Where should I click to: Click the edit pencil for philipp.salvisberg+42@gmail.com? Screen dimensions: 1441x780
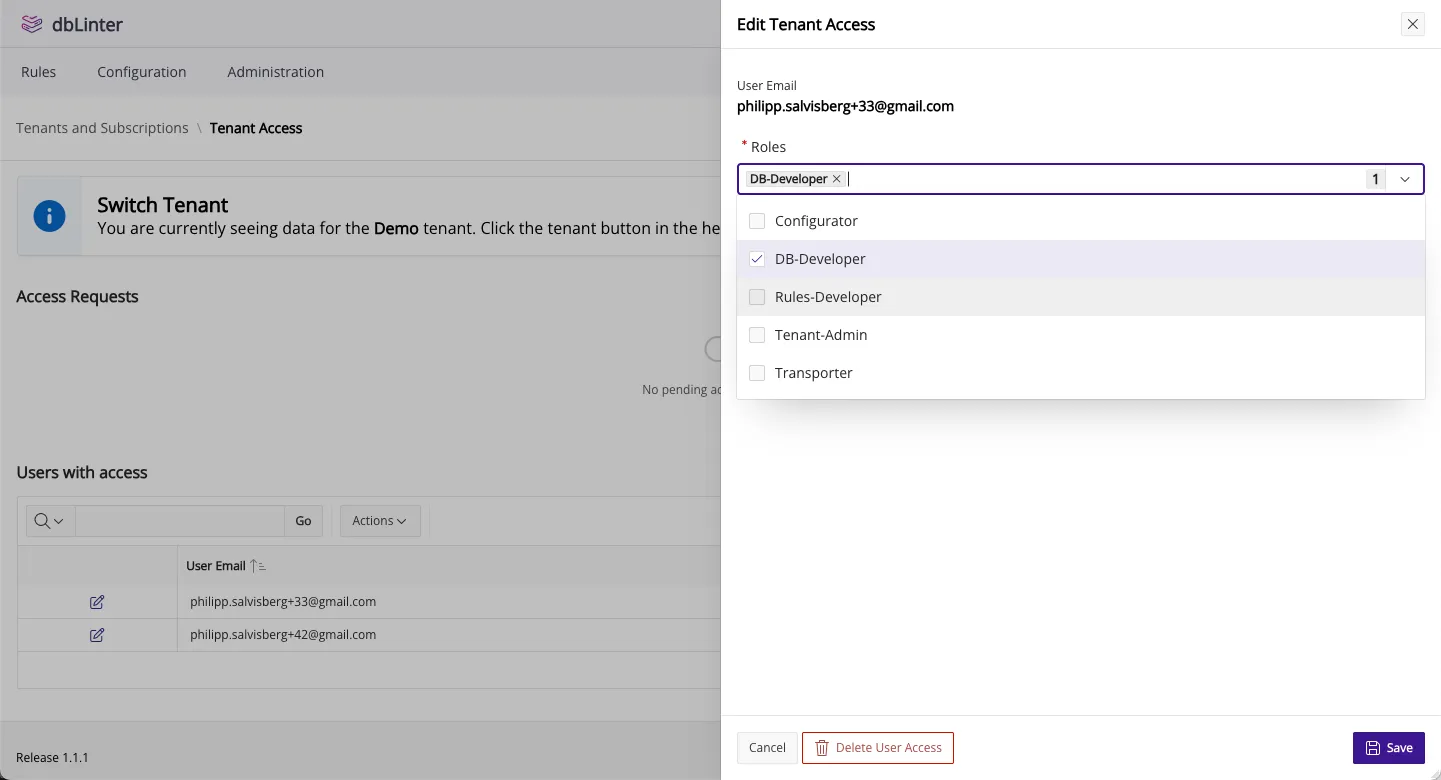click(96, 634)
